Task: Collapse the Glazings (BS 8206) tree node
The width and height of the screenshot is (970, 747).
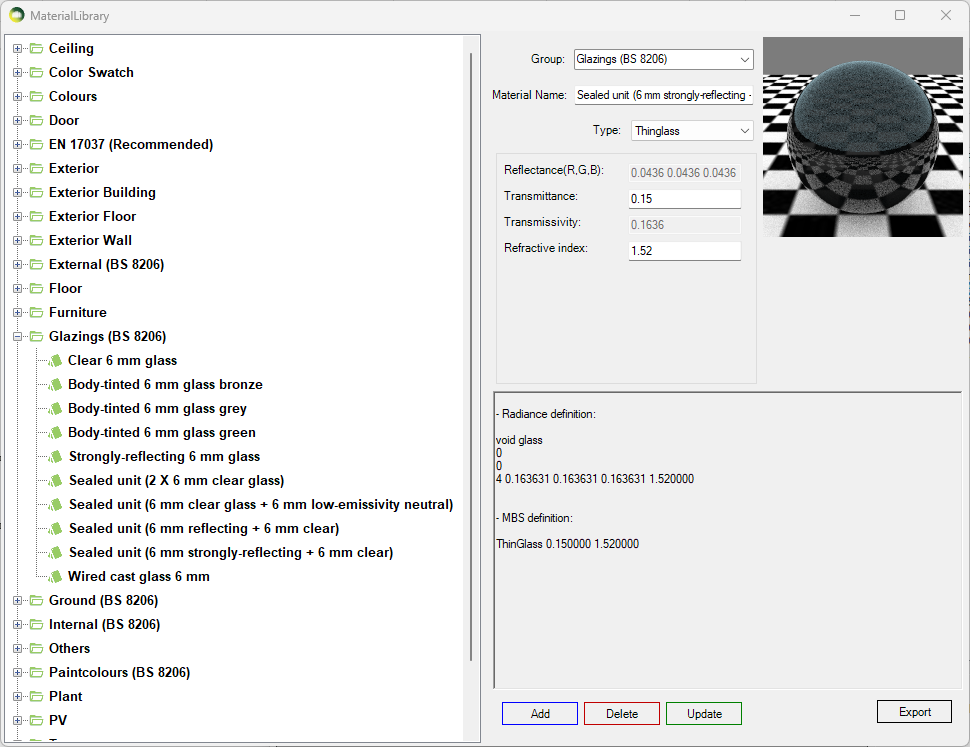Action: [17, 337]
